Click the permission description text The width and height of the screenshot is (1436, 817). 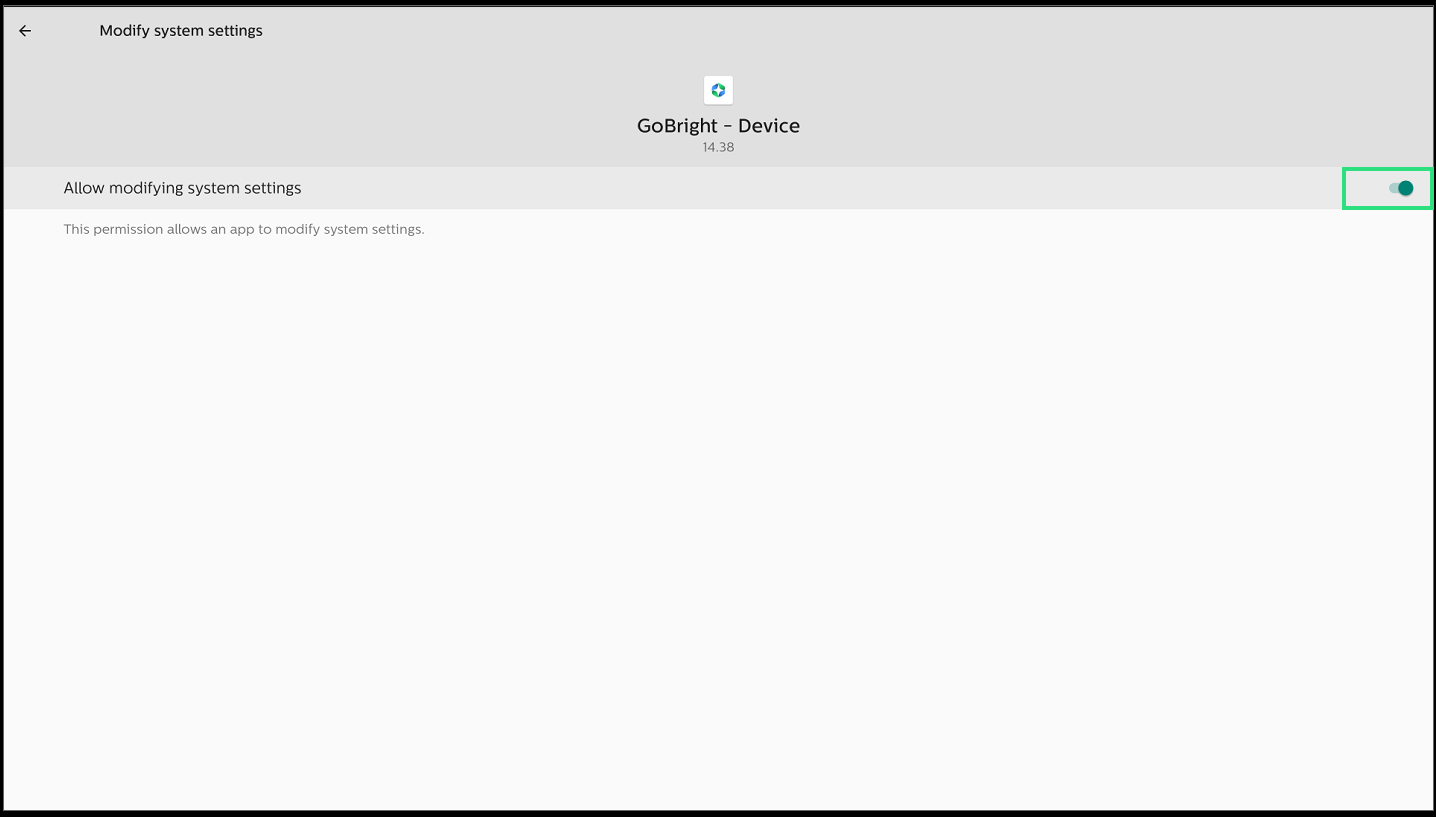click(244, 229)
